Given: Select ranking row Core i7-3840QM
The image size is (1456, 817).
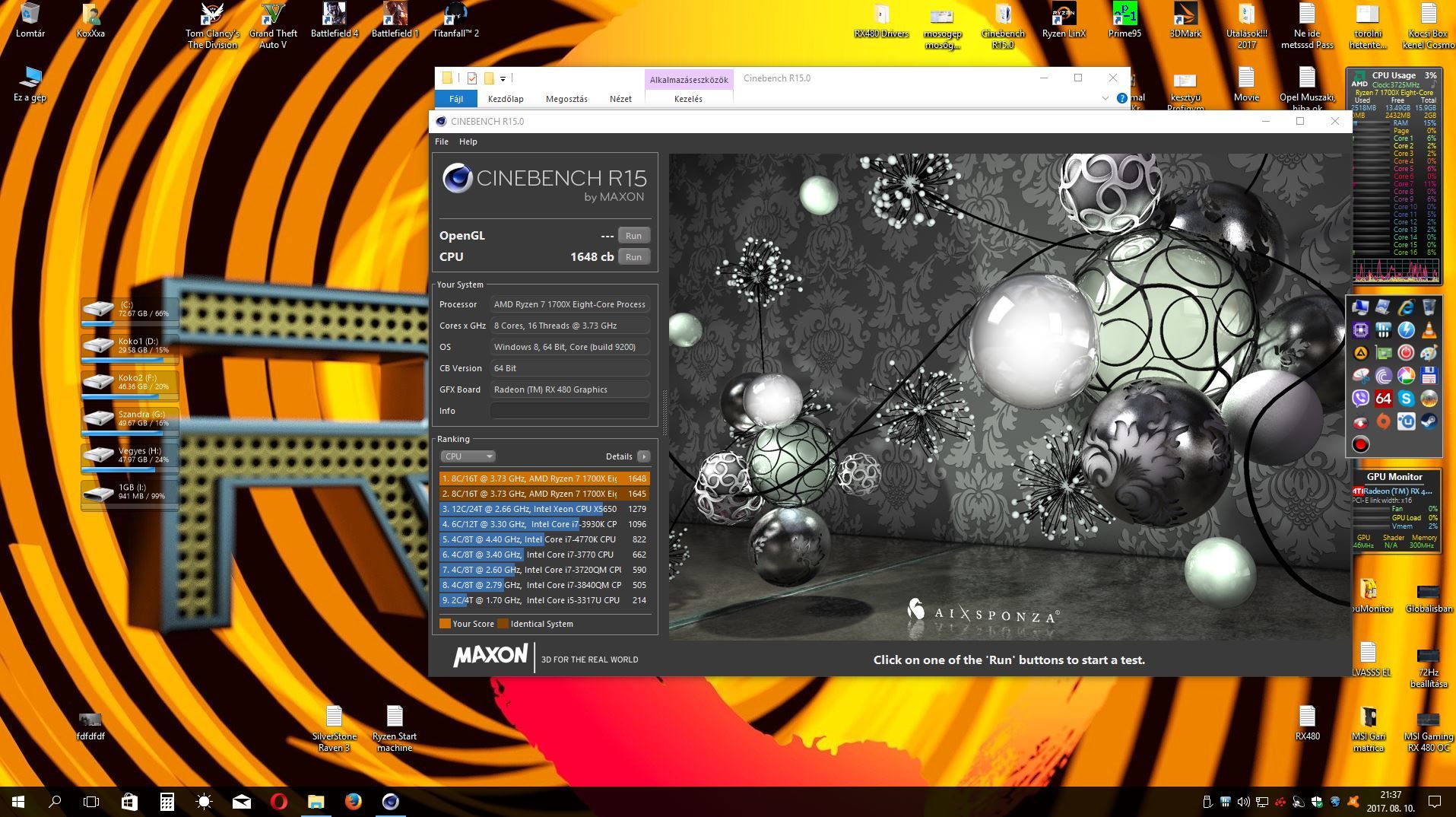Looking at the screenshot, I should pyautogui.click(x=544, y=585).
